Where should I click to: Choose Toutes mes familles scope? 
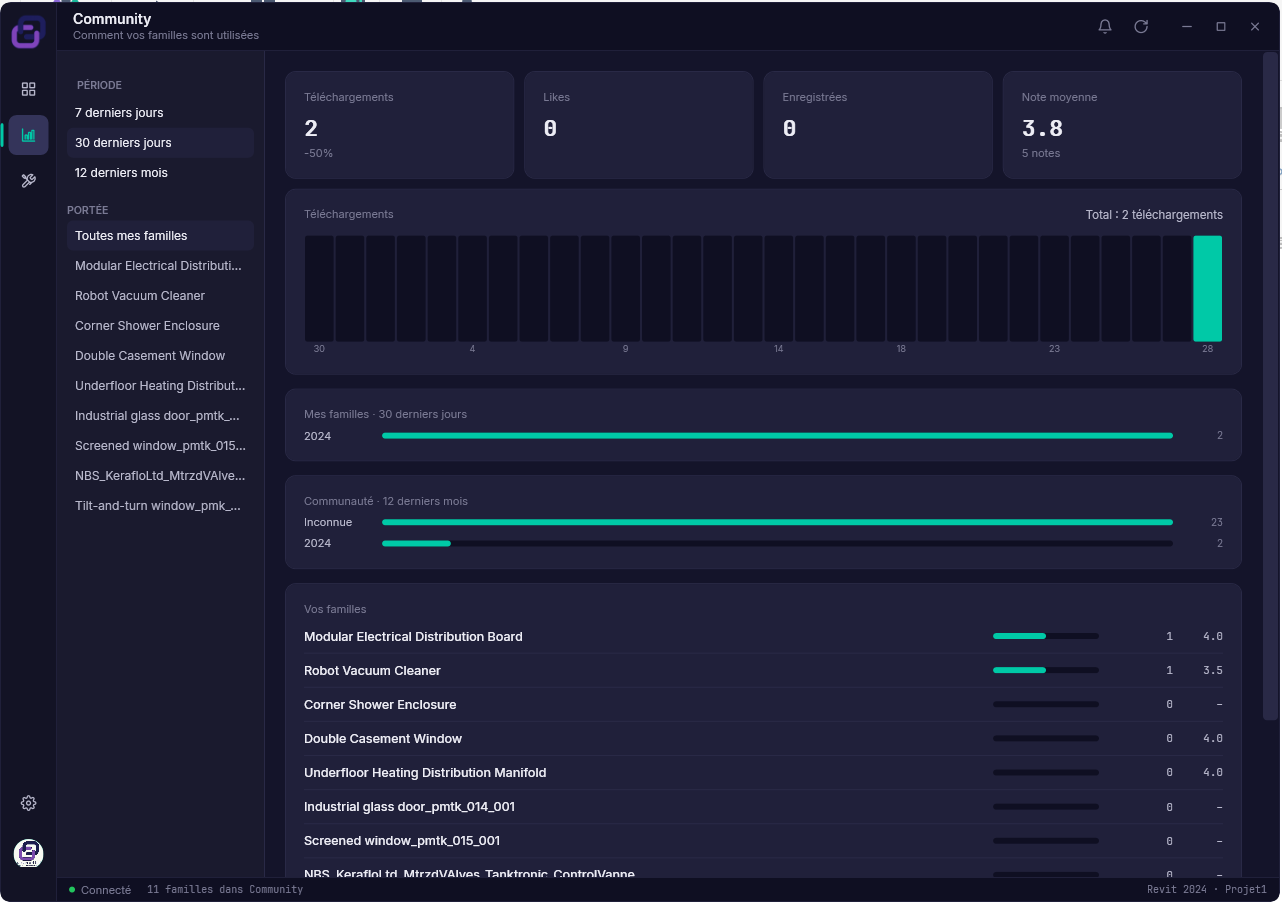tap(160, 236)
